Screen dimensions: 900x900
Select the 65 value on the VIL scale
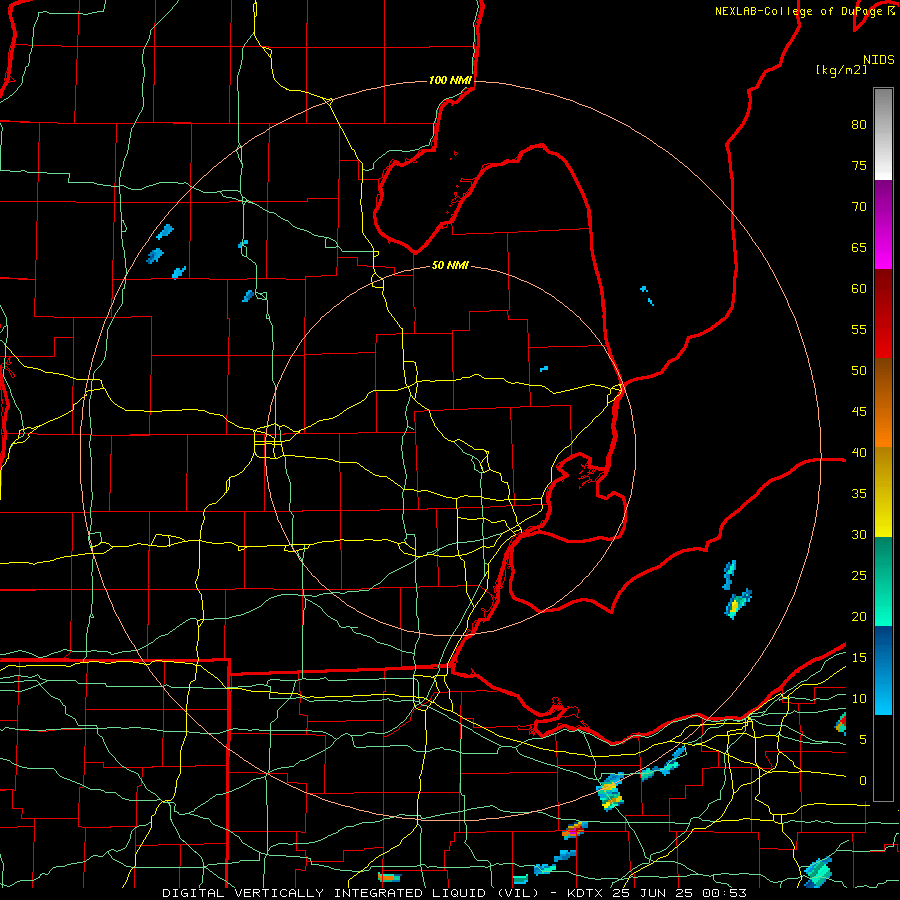pos(859,247)
